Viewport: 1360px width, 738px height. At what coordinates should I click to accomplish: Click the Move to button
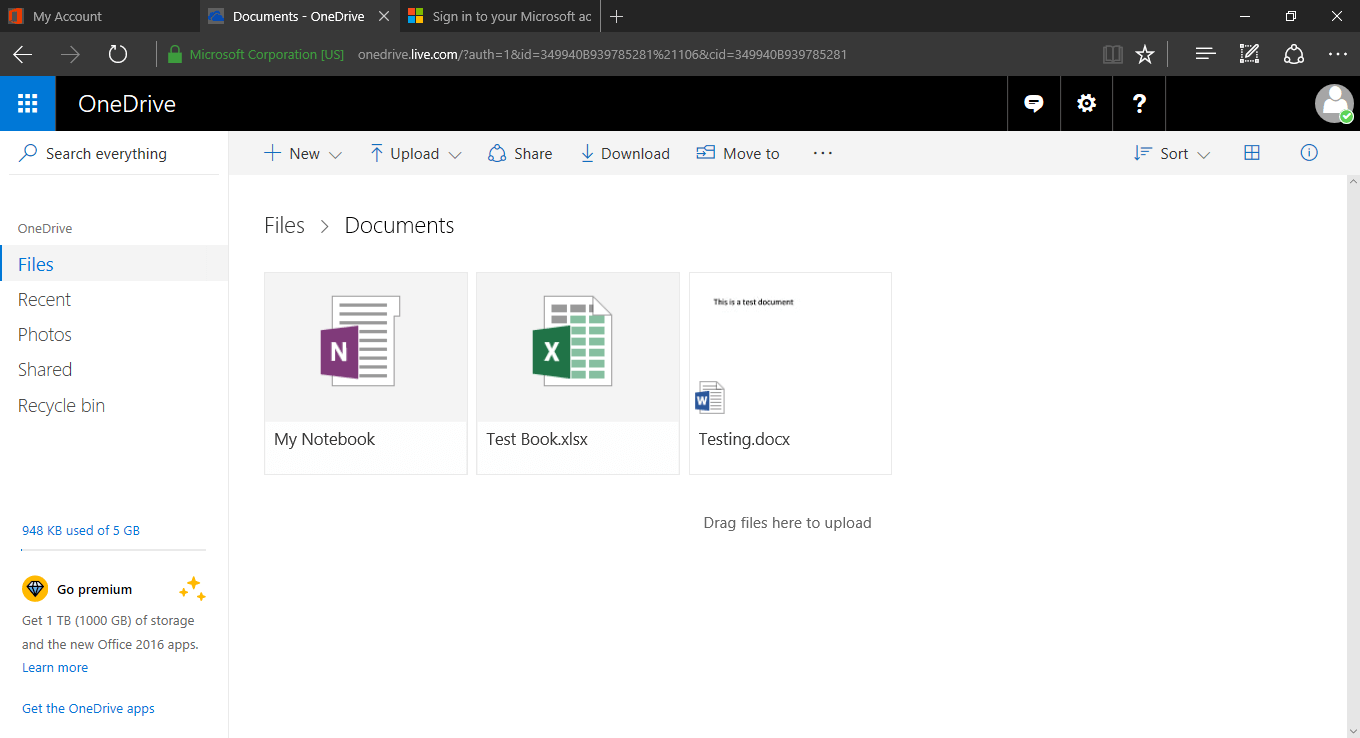738,153
